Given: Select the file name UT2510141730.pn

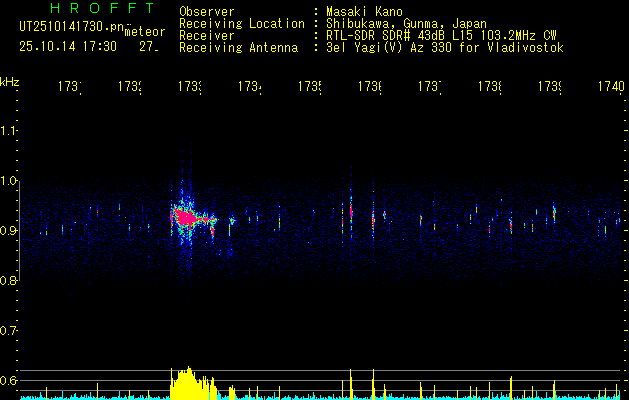Looking at the screenshot, I should [x=71, y=26].
